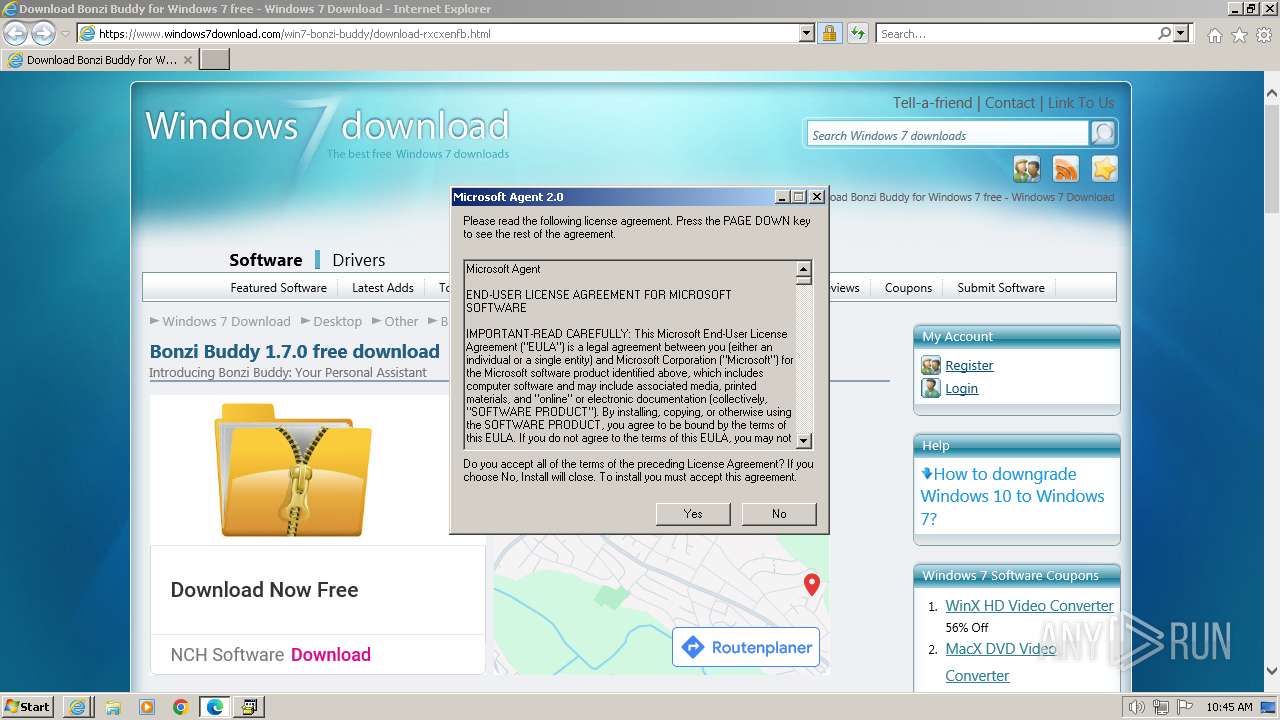The image size is (1280, 720).
Task: Click the pink NCH Software Download link
Action: [x=330, y=655]
